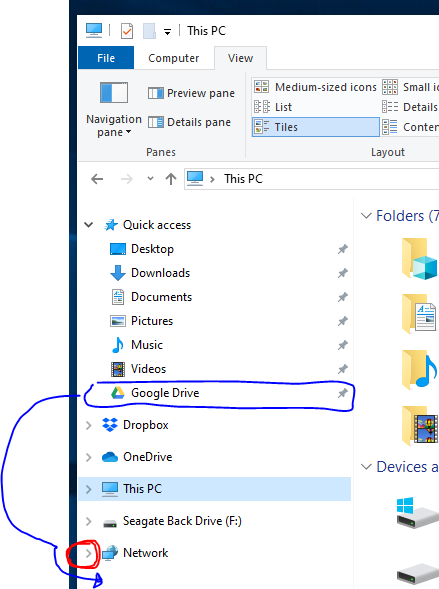Click the Back navigation arrow
The height and width of the screenshot is (589, 439).
click(x=97, y=179)
